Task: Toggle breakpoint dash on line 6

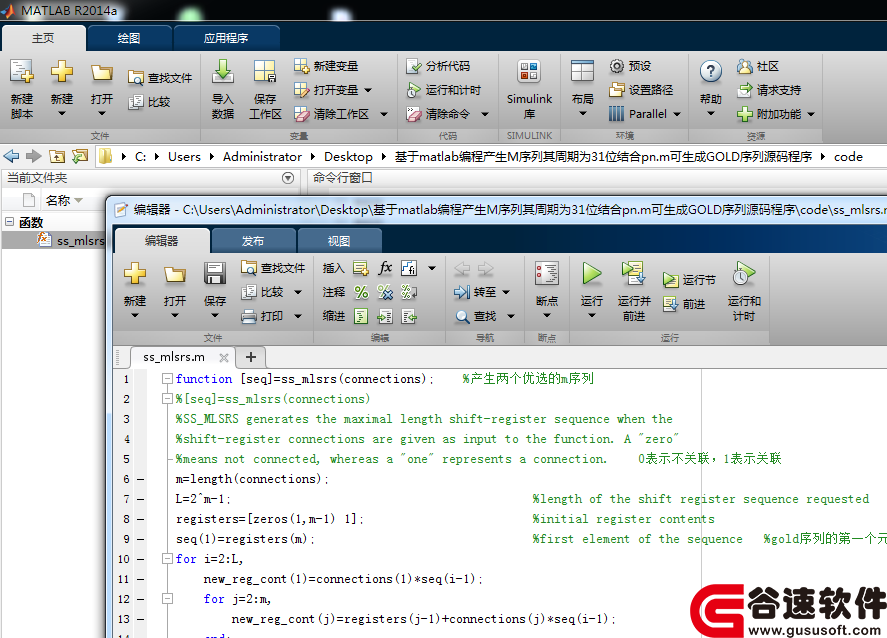Action: coord(140,479)
